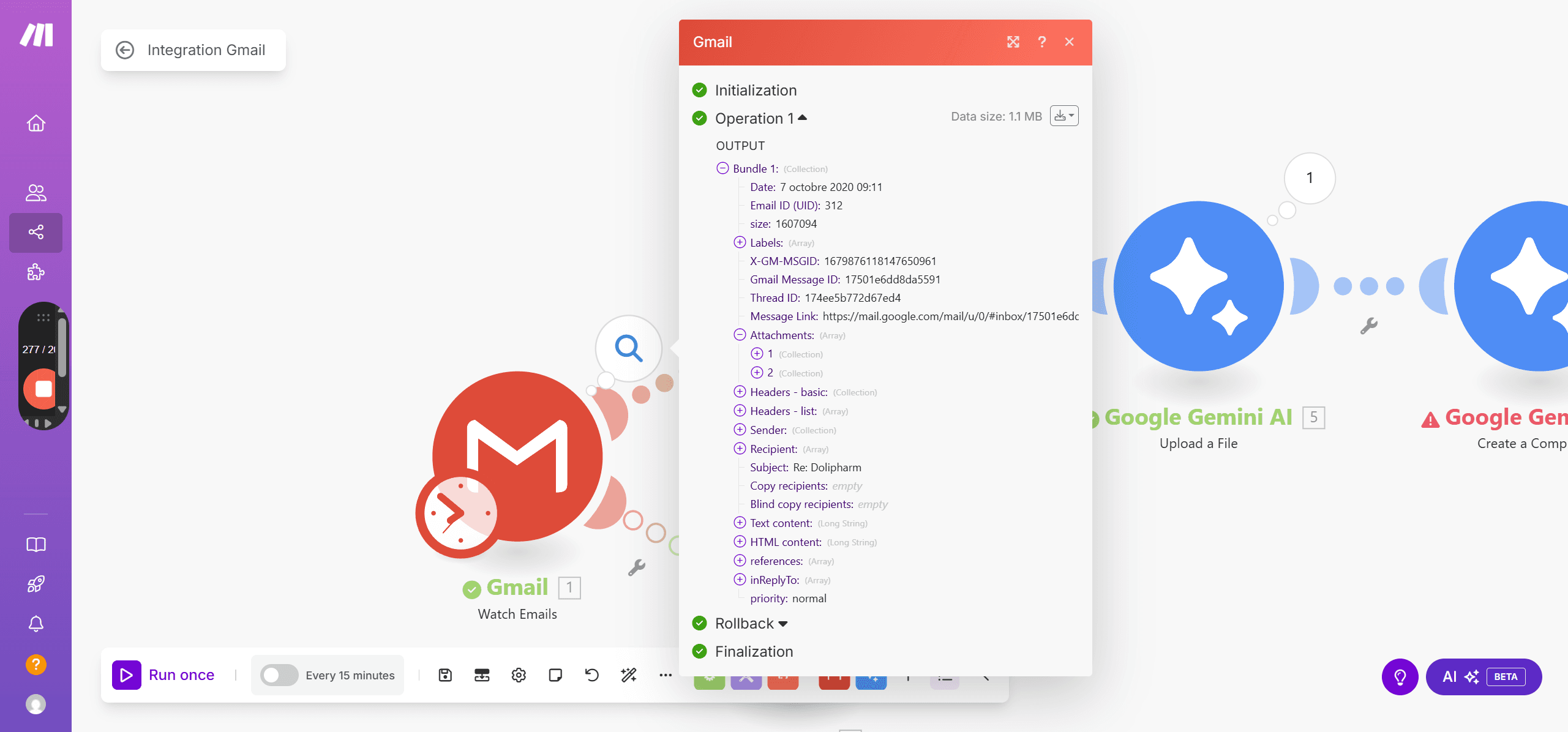Expand the inReplyTo array

740,580
